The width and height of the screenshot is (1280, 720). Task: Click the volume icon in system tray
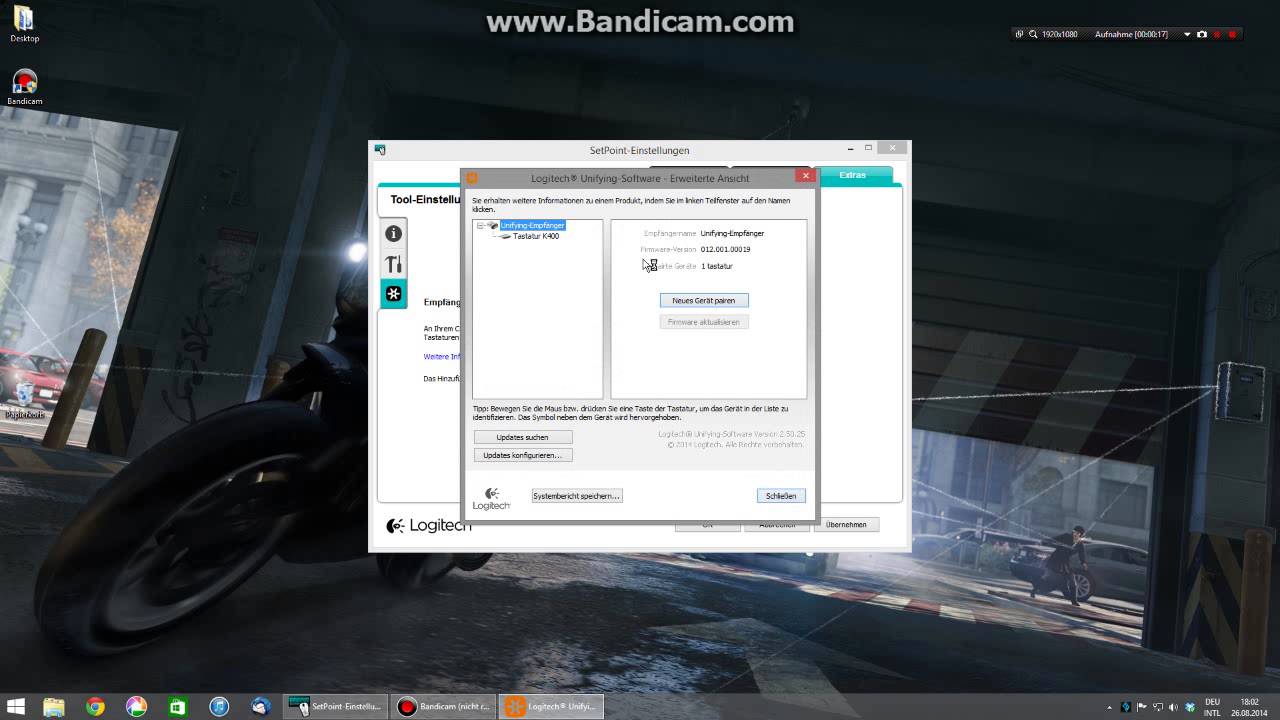[1173, 707]
